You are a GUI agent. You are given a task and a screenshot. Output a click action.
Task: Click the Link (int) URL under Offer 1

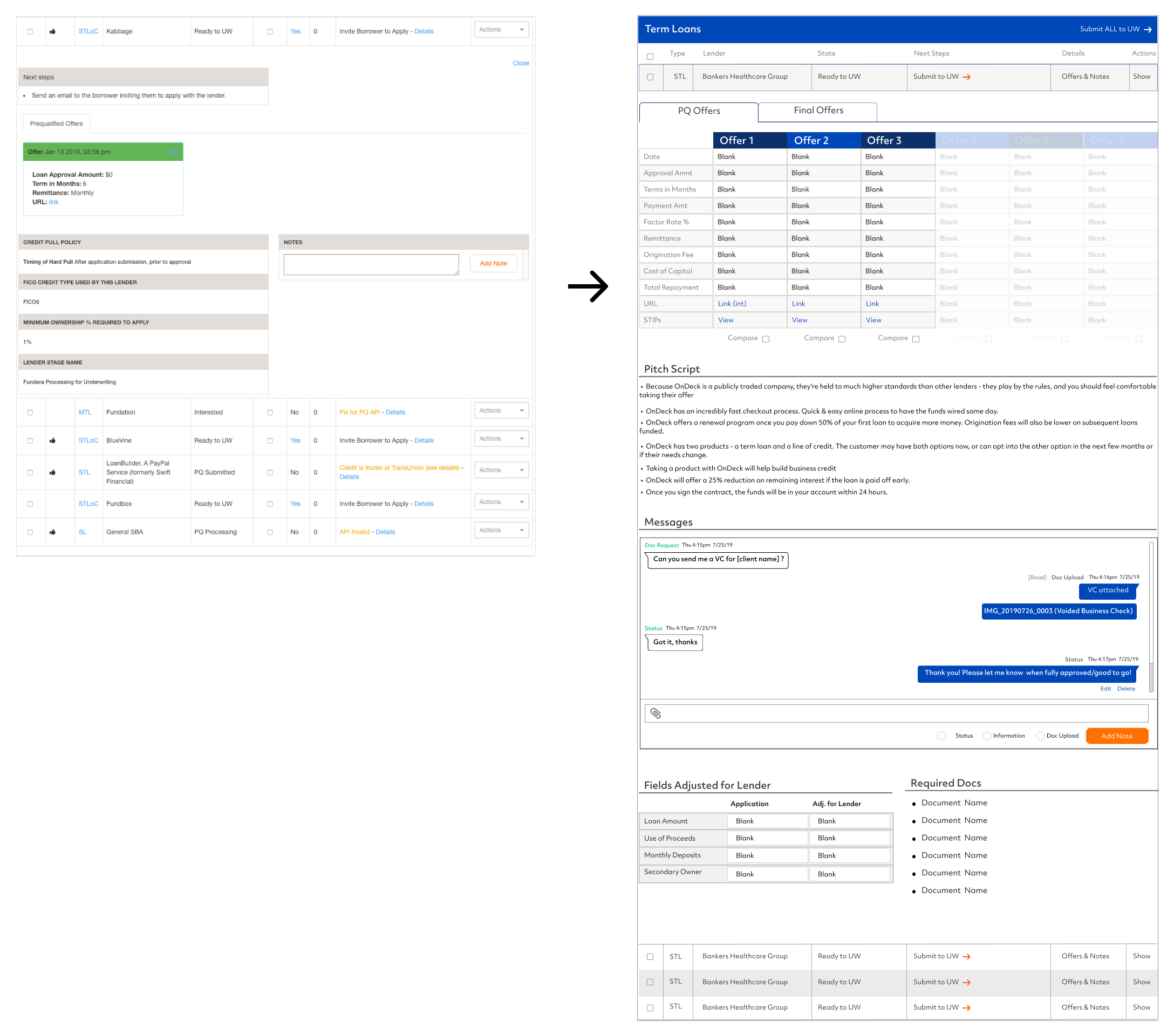pos(732,304)
